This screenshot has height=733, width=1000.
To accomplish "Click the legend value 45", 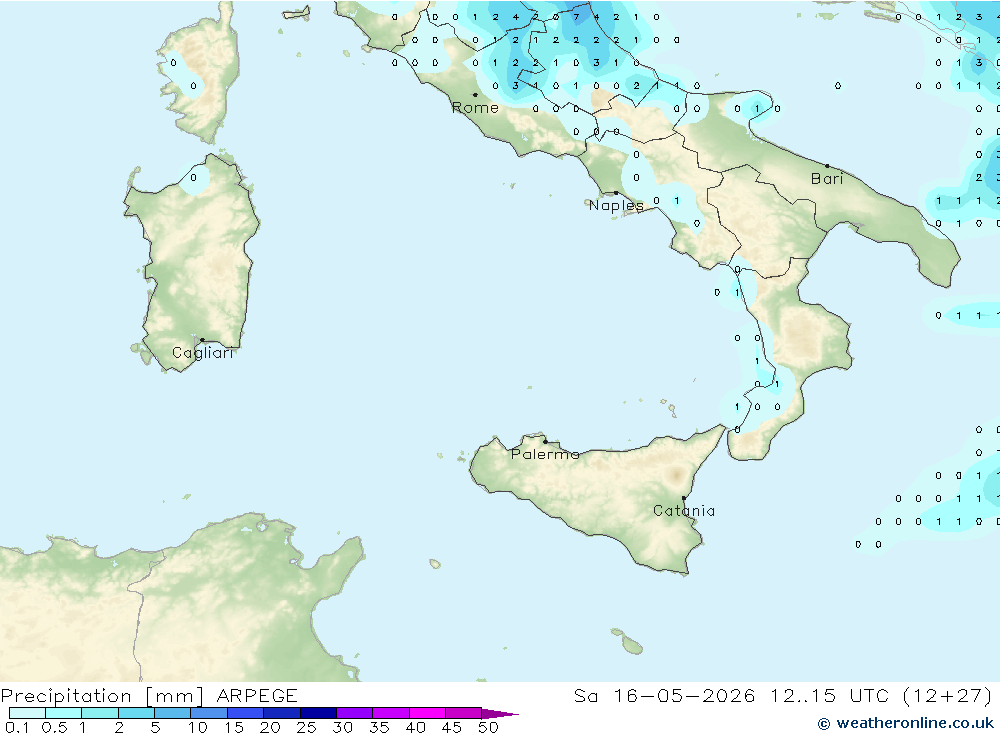I will pyautogui.click(x=452, y=727).
